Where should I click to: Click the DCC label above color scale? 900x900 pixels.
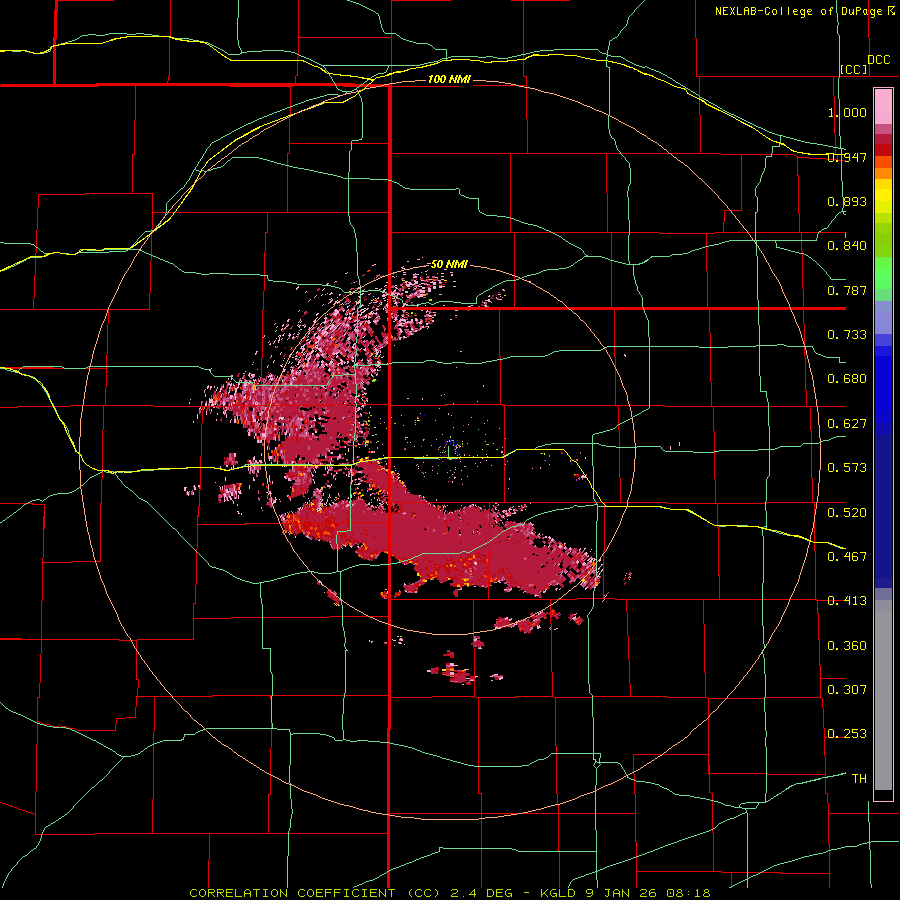878,60
